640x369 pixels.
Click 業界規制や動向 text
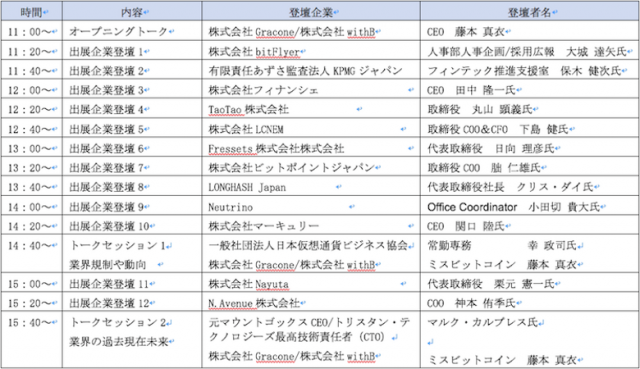click(x=108, y=265)
